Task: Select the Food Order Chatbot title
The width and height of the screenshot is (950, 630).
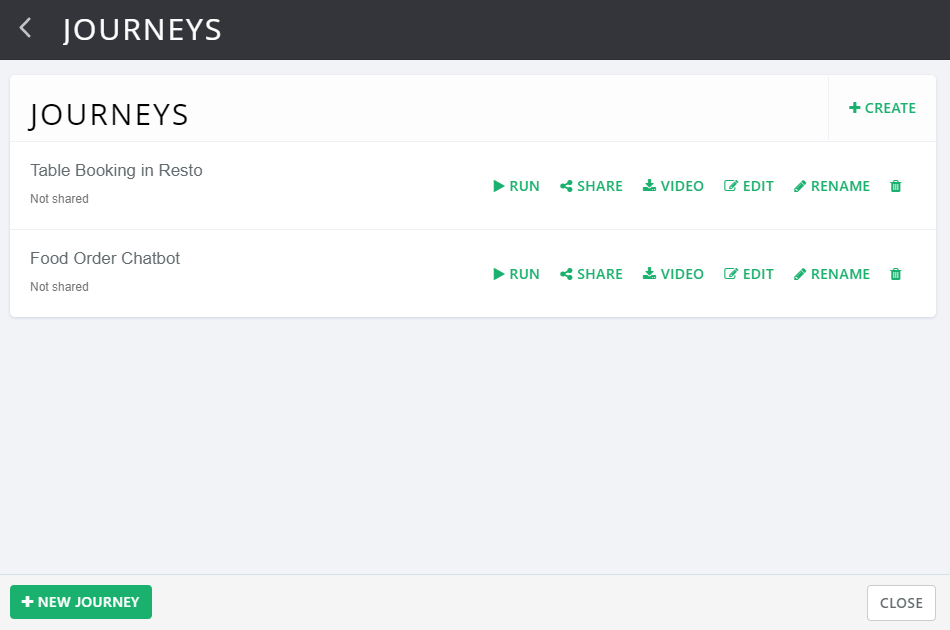Action: tap(105, 259)
